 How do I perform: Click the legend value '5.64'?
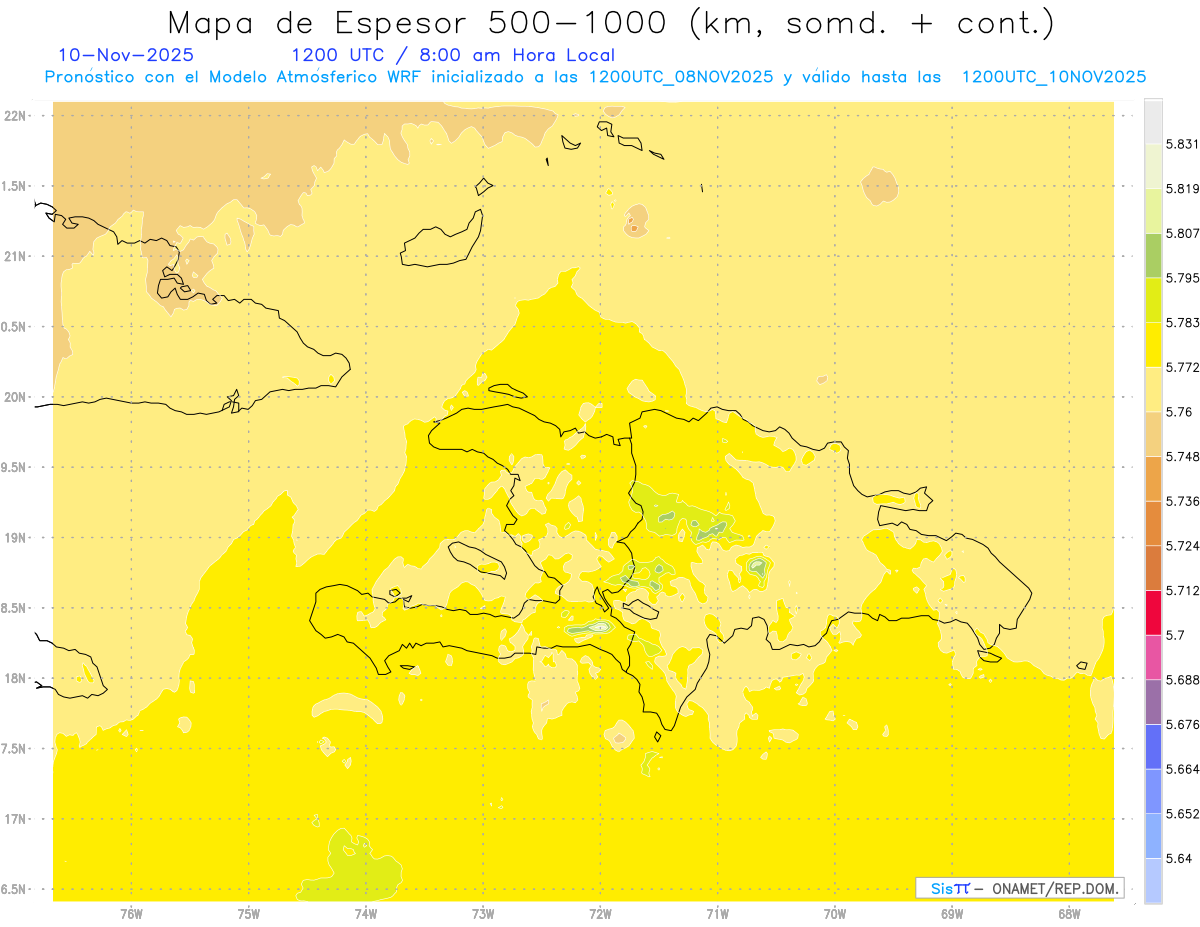1179,858
